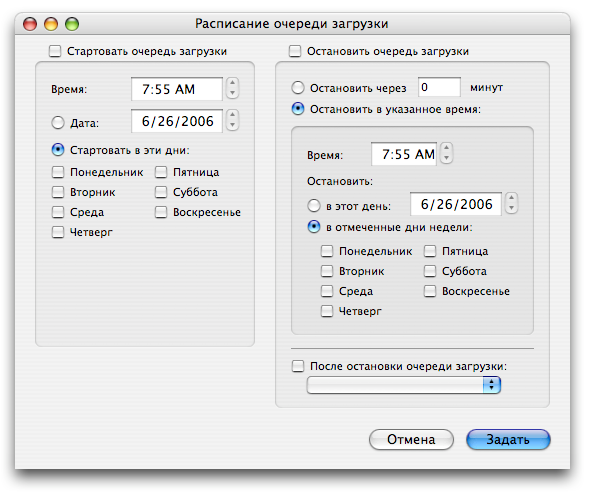Decrease start time with stepper down arrow

(x=233, y=93)
